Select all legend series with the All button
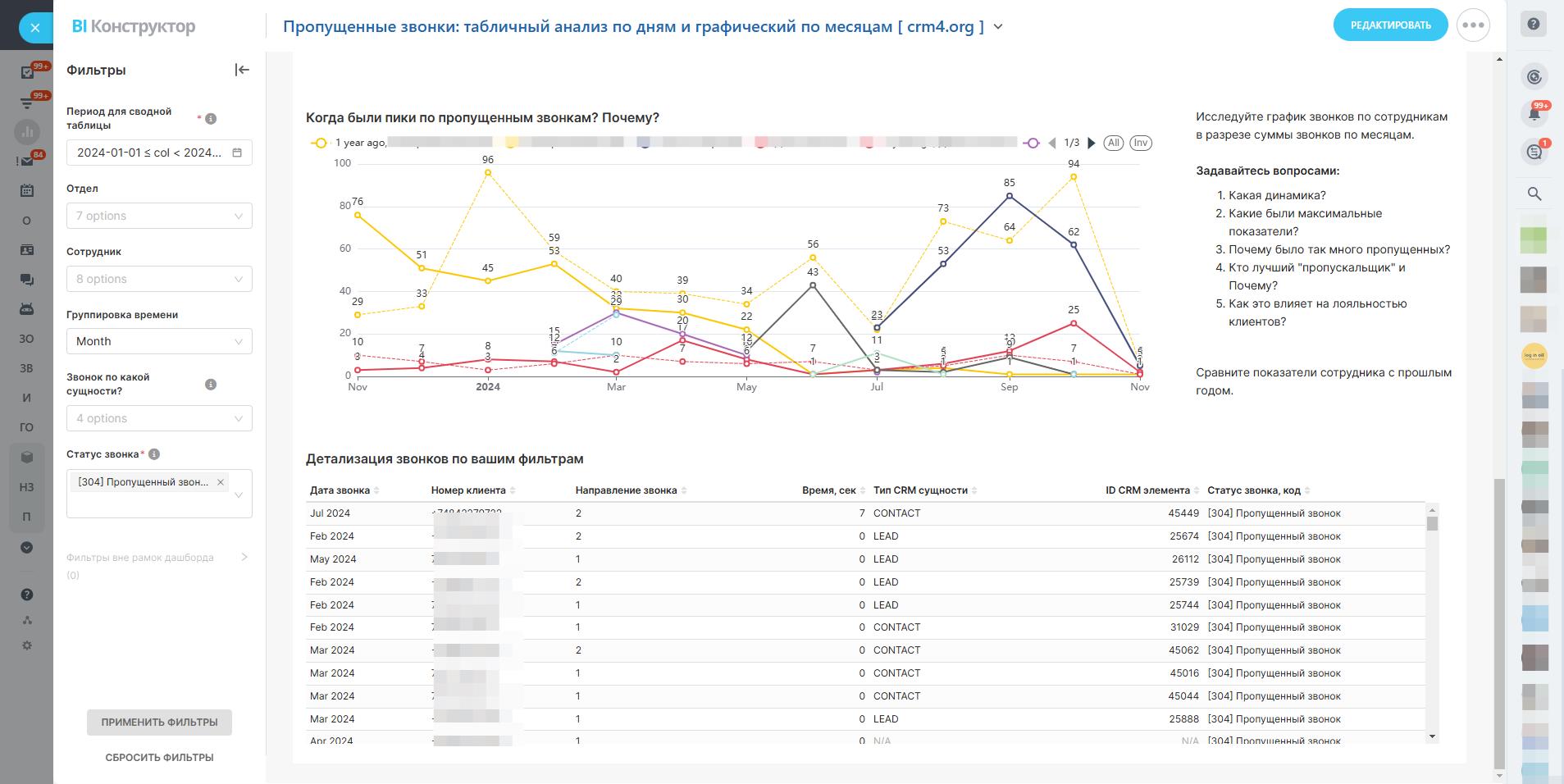The image size is (1564, 784). coord(1113,143)
